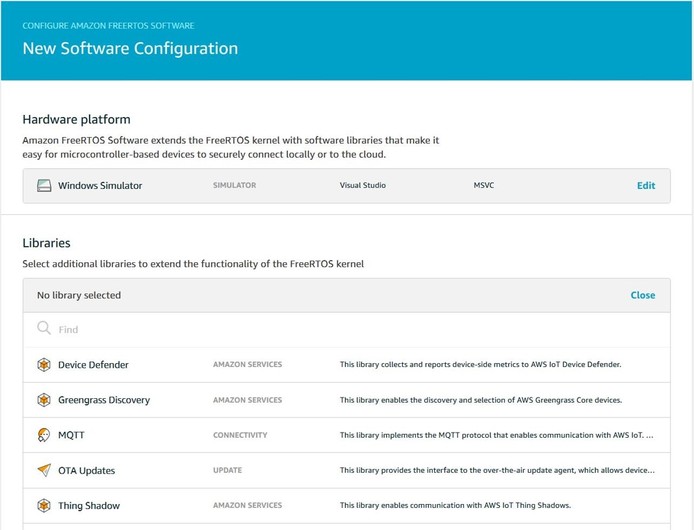Click the Visual Studio IDE label
The image size is (694, 530).
tap(363, 186)
